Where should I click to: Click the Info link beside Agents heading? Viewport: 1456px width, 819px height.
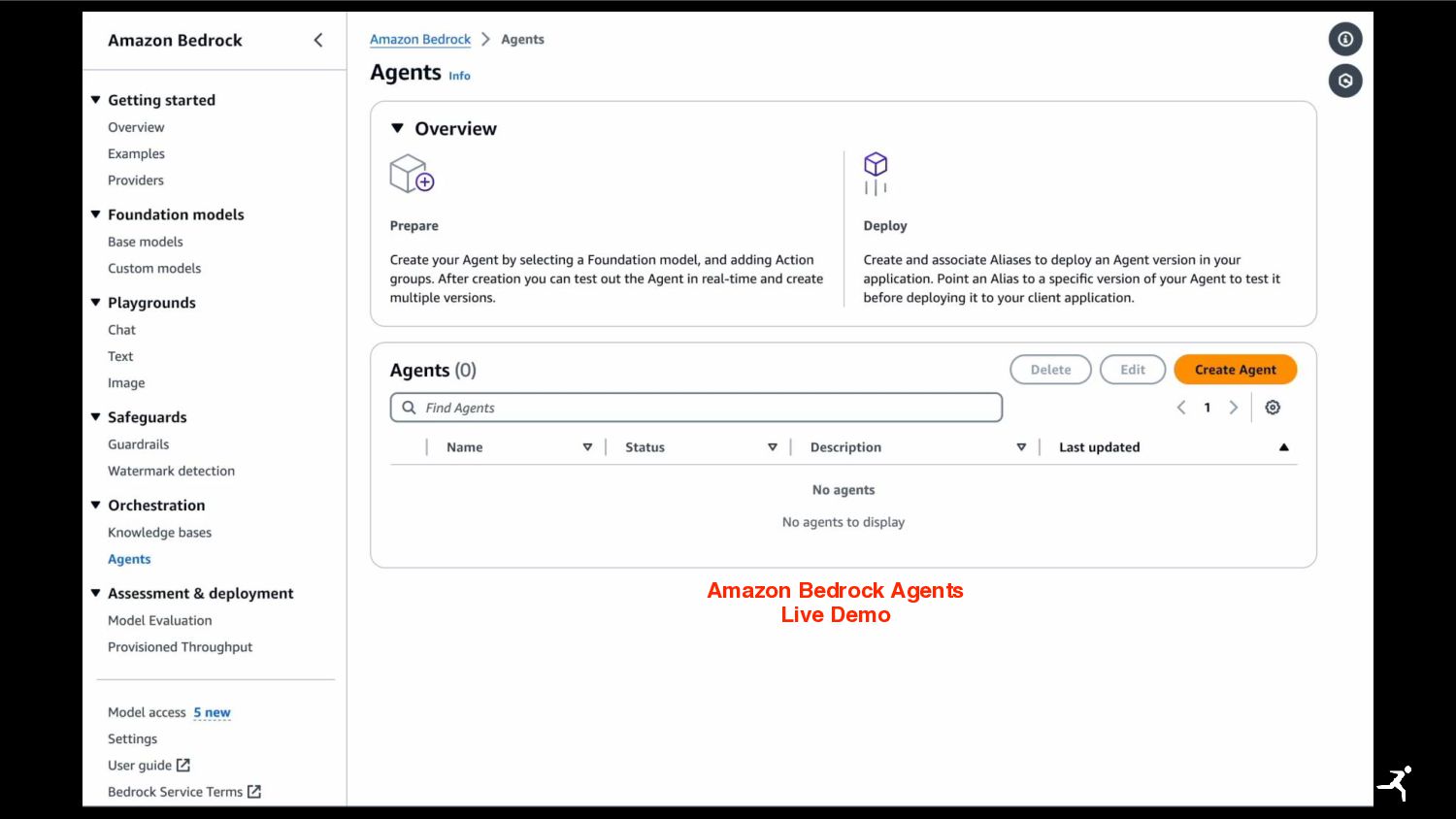point(459,76)
